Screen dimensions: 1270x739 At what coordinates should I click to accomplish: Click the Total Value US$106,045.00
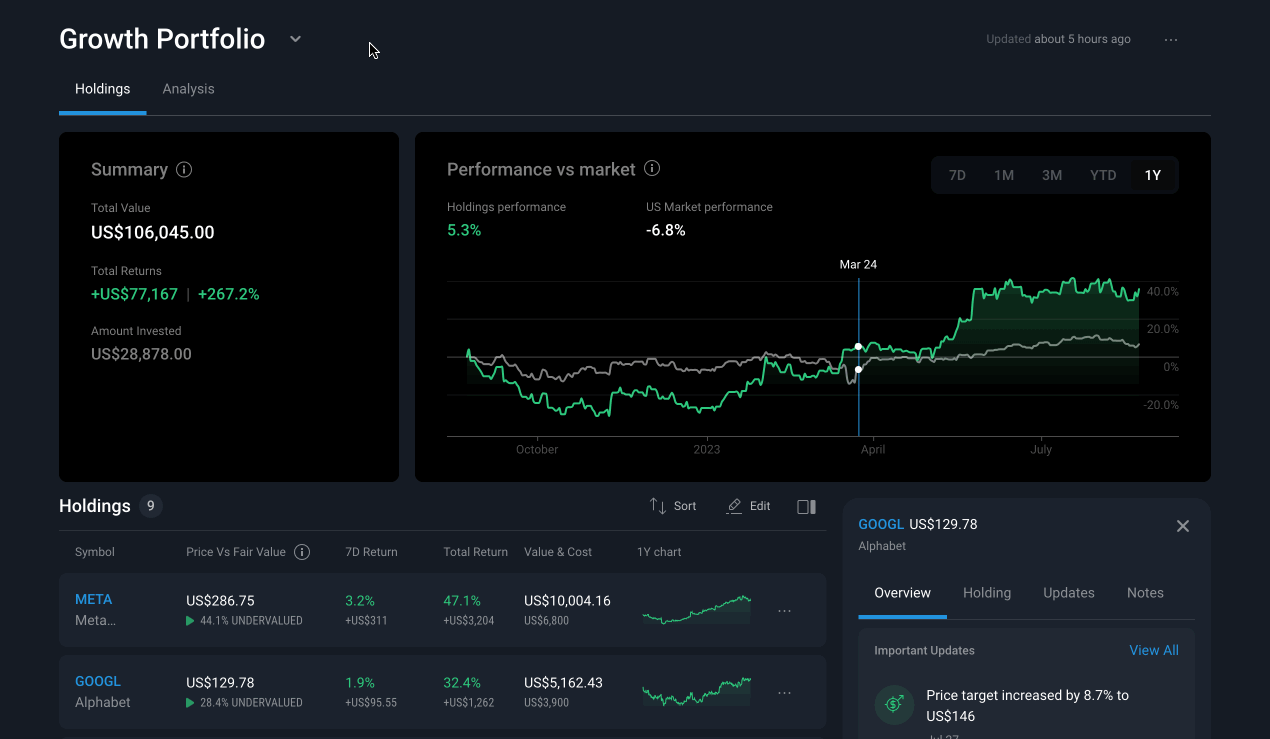[153, 233]
